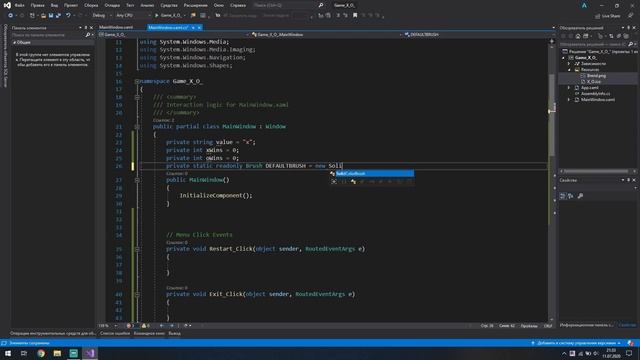
Task: Click the Navigate Backward toolbar icon
Action: pos(11,16)
